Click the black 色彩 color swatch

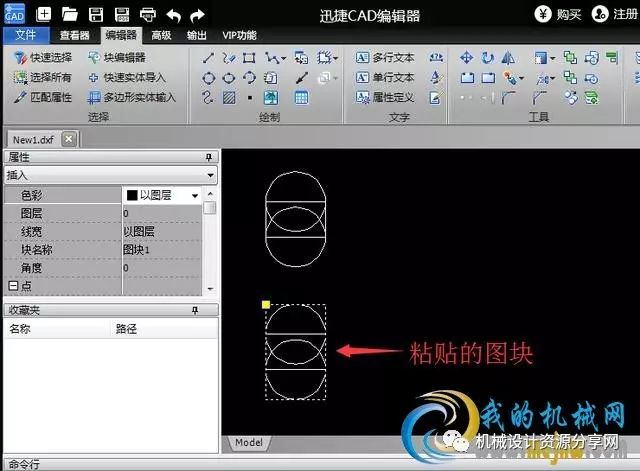pos(131,195)
